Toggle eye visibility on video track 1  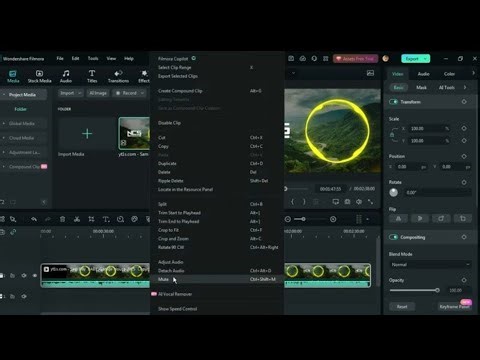pos(35,276)
